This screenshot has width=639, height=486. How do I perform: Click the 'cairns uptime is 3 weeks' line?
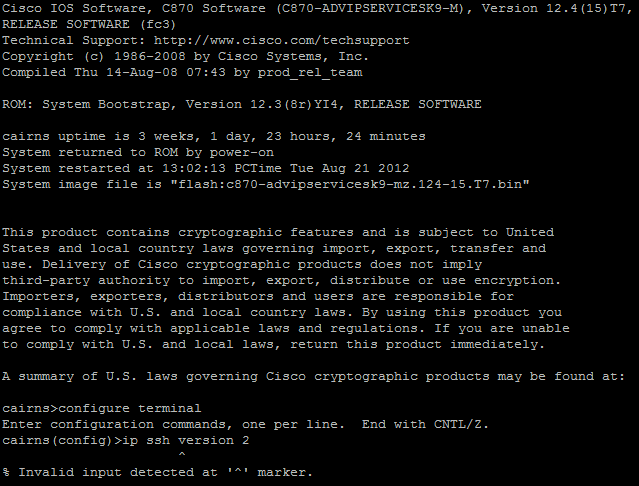pyautogui.click(x=214, y=136)
